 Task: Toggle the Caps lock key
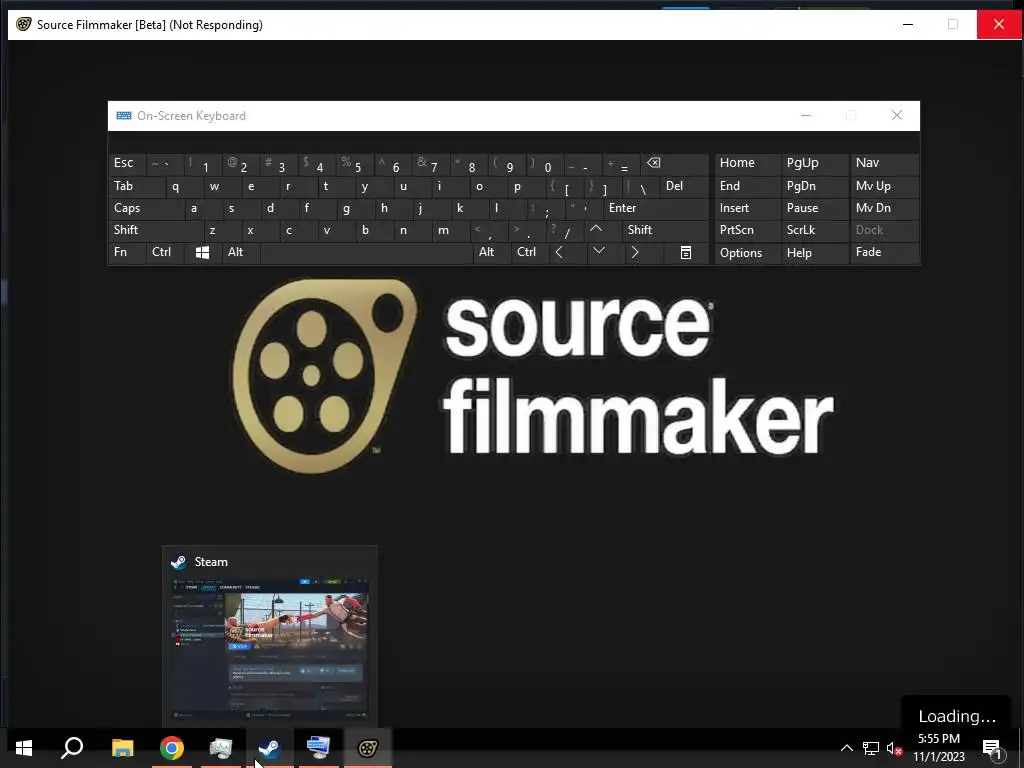[x=146, y=208]
